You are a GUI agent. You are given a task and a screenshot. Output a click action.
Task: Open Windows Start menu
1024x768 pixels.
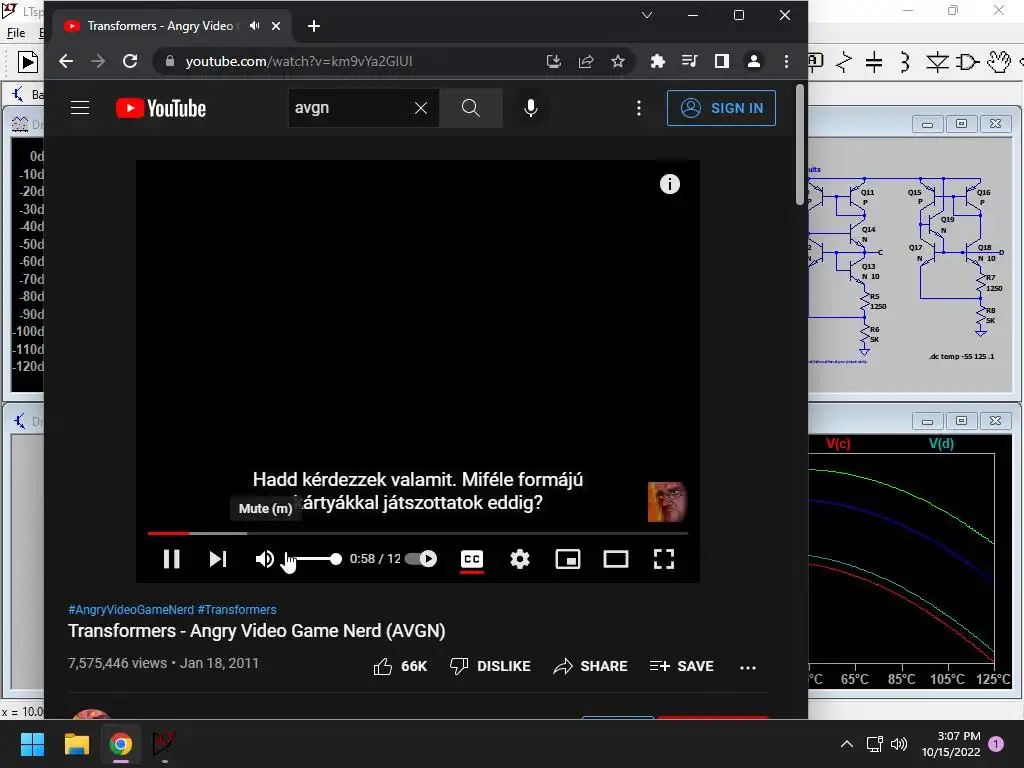[x=32, y=744]
